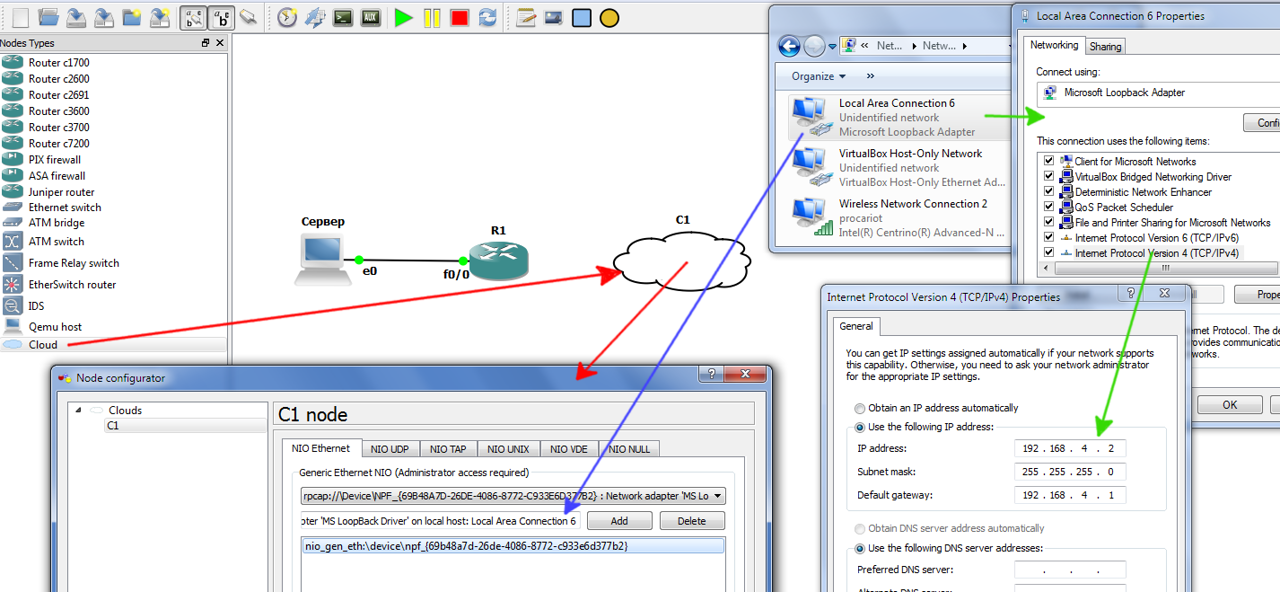This screenshot has width=1280, height=592.
Task: Uncheck VirtualBox Bridged Networking Driver
Action: pyautogui.click(x=1049, y=176)
